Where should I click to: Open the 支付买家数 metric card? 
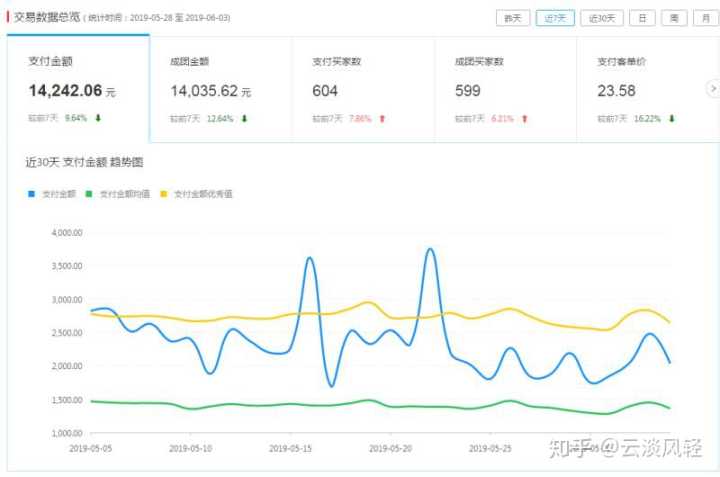coord(362,89)
